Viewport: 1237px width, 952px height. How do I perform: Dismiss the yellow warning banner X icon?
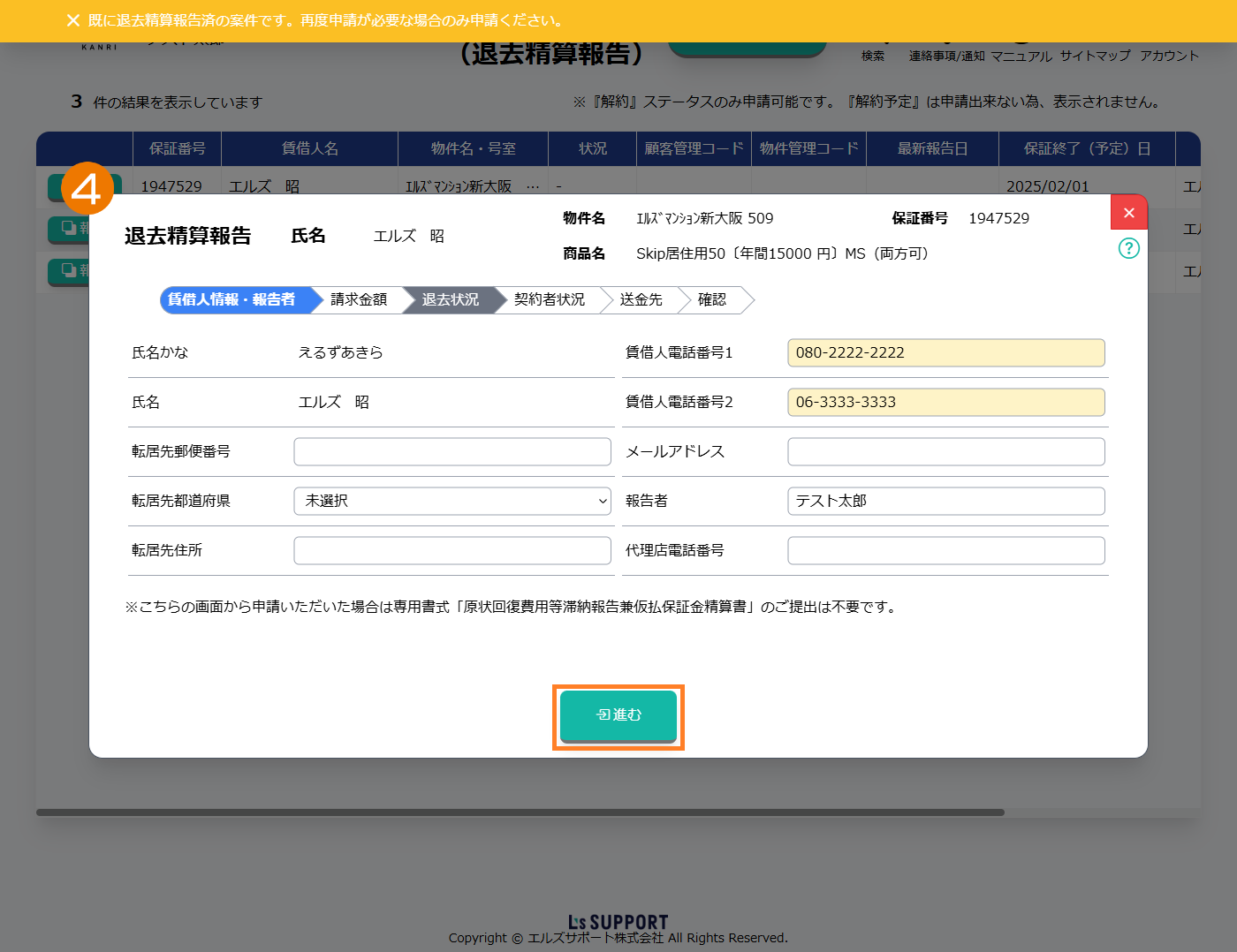(73, 20)
